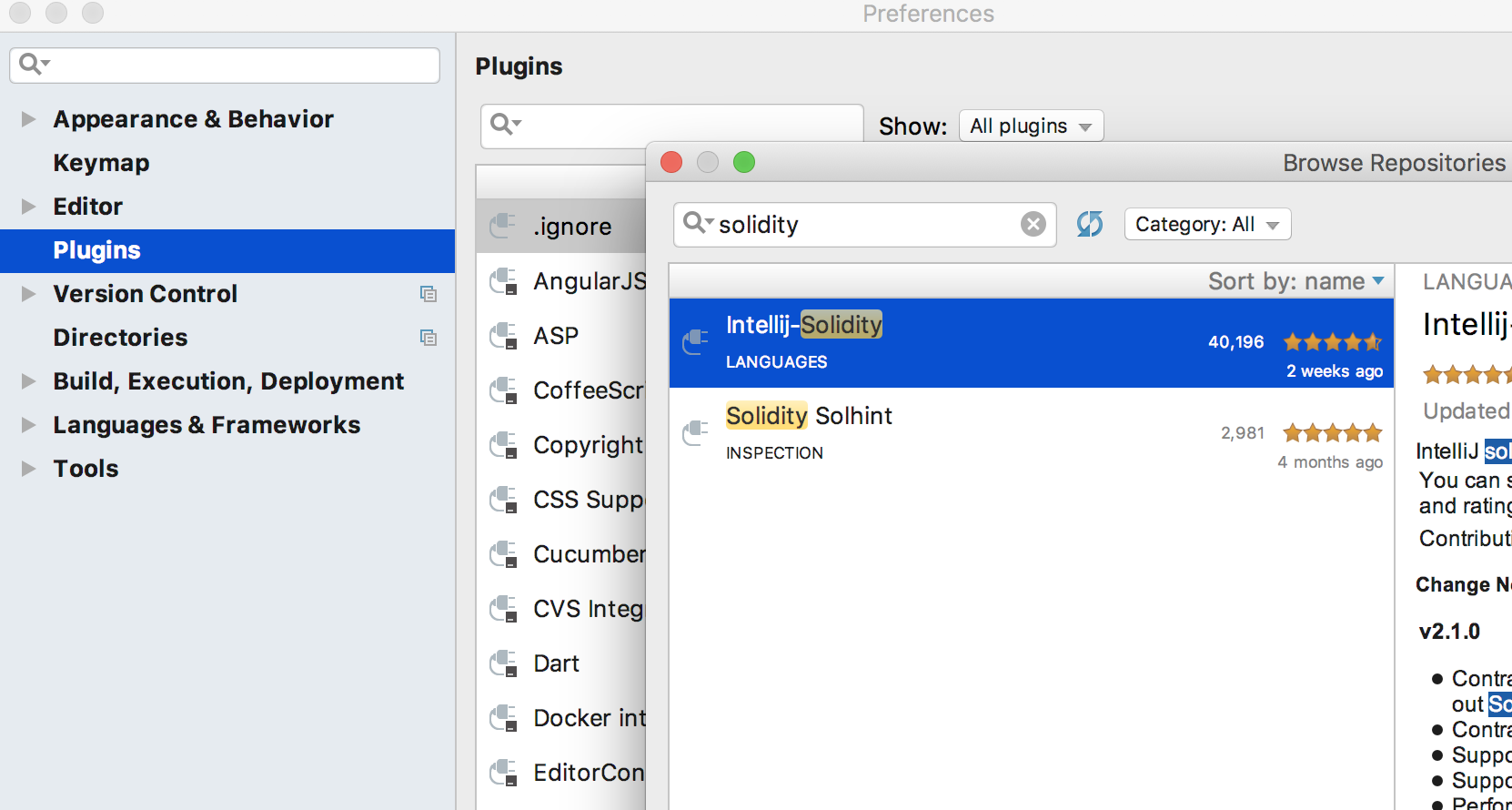Expand Languages & Frameworks section

[28, 425]
